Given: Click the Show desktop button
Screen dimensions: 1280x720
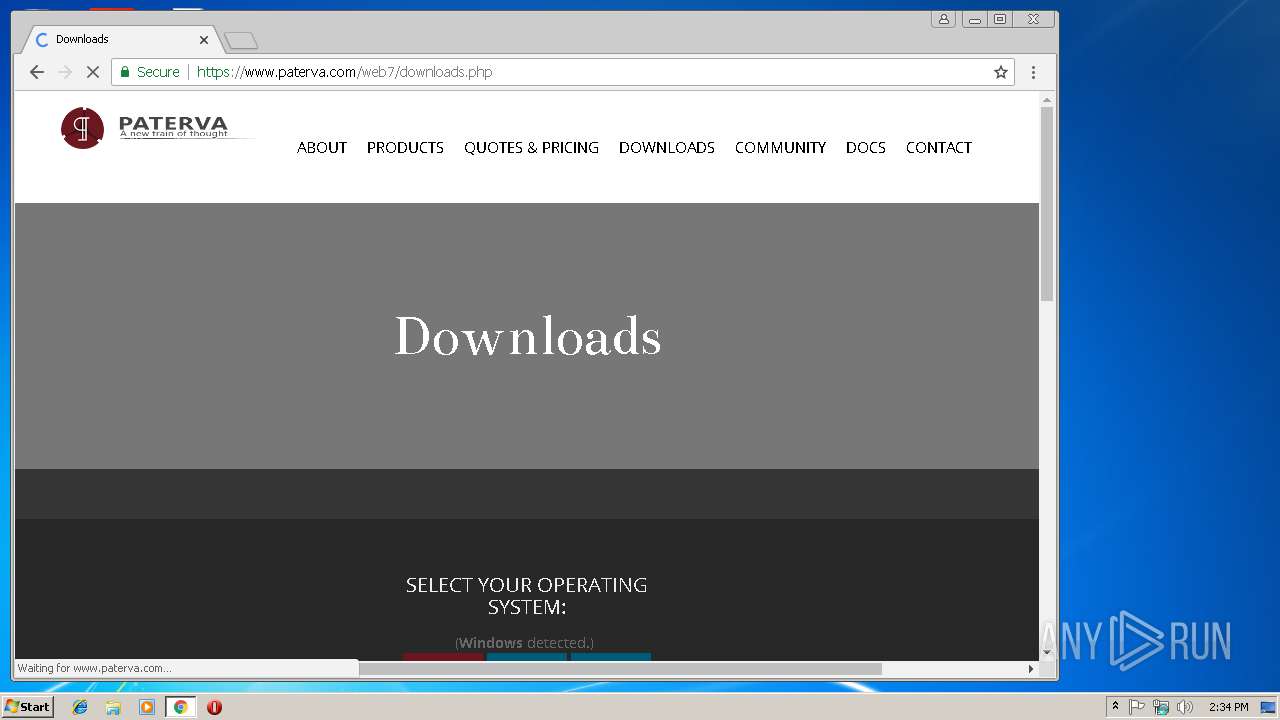Looking at the screenshot, I should [x=1268, y=707].
